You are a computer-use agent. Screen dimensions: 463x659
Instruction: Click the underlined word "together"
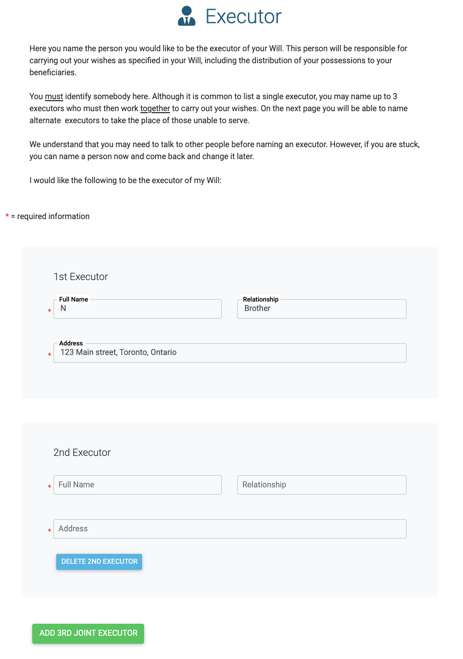[x=155, y=108]
